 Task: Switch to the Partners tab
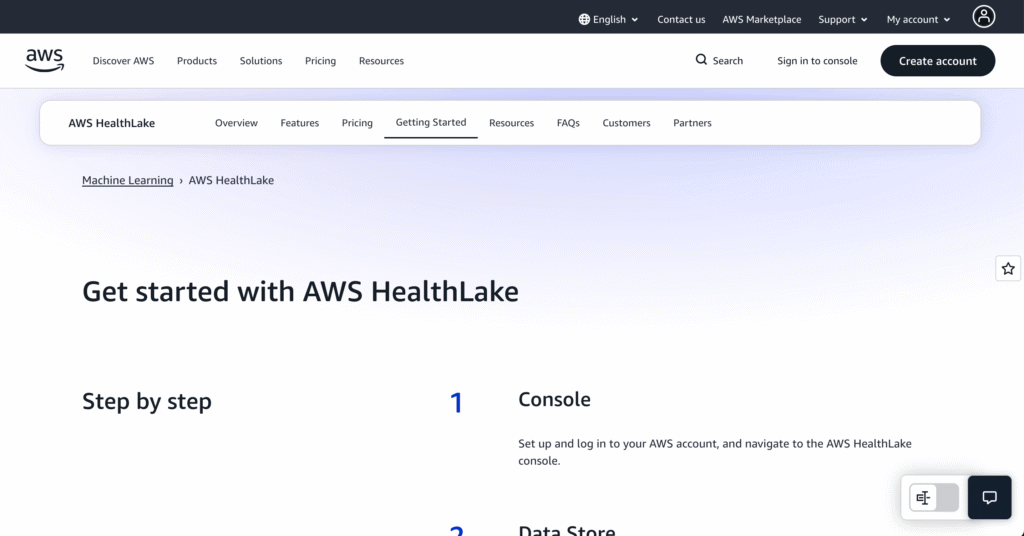tap(692, 123)
